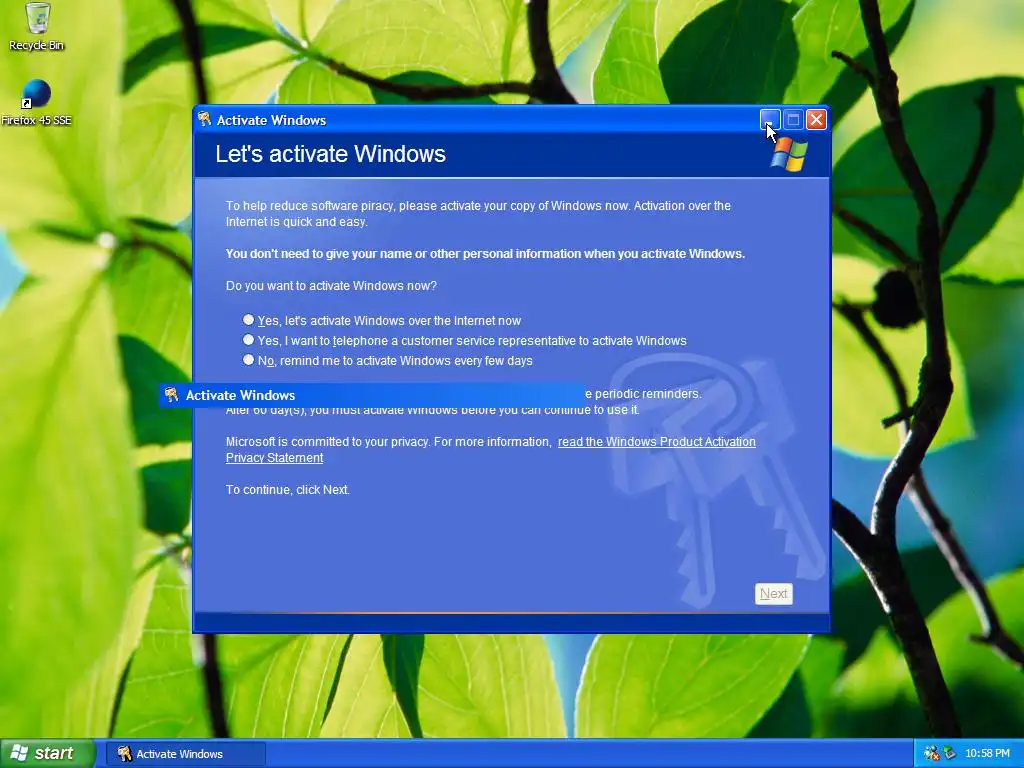Switch to Activate Windows in the taskbar
This screenshot has width=1024, height=768.
click(185, 754)
